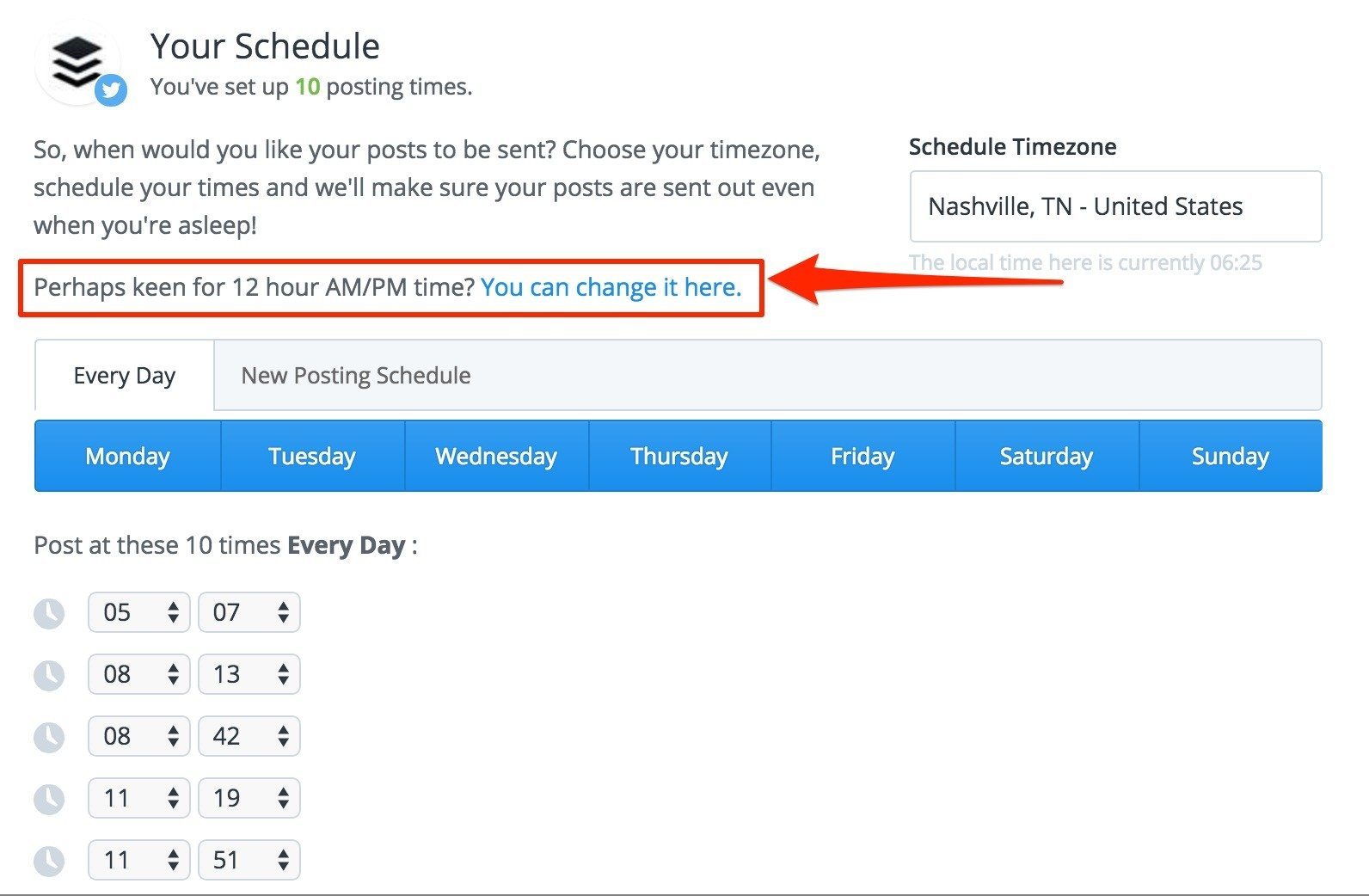The image size is (1369, 896).
Task: Click the clock icon beside the 08:42 time
Action: (x=50, y=736)
